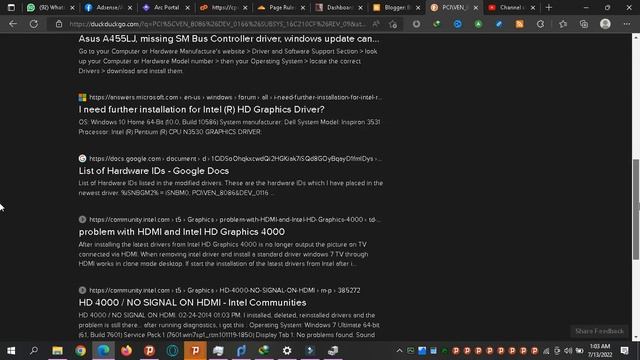Open Settings and more ellipsis menu
This screenshot has width=640, height=360.
(627, 24)
